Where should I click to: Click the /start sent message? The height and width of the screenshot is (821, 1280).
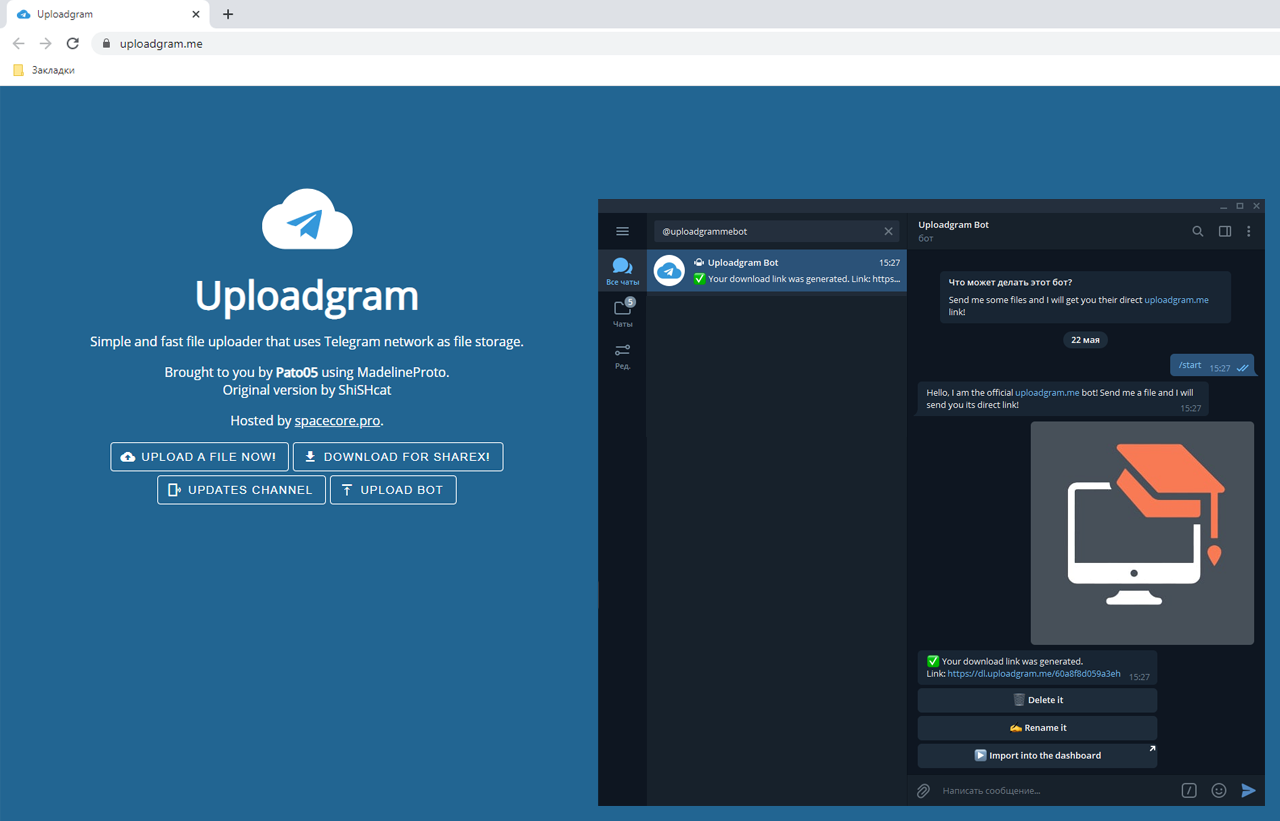click(x=1211, y=366)
